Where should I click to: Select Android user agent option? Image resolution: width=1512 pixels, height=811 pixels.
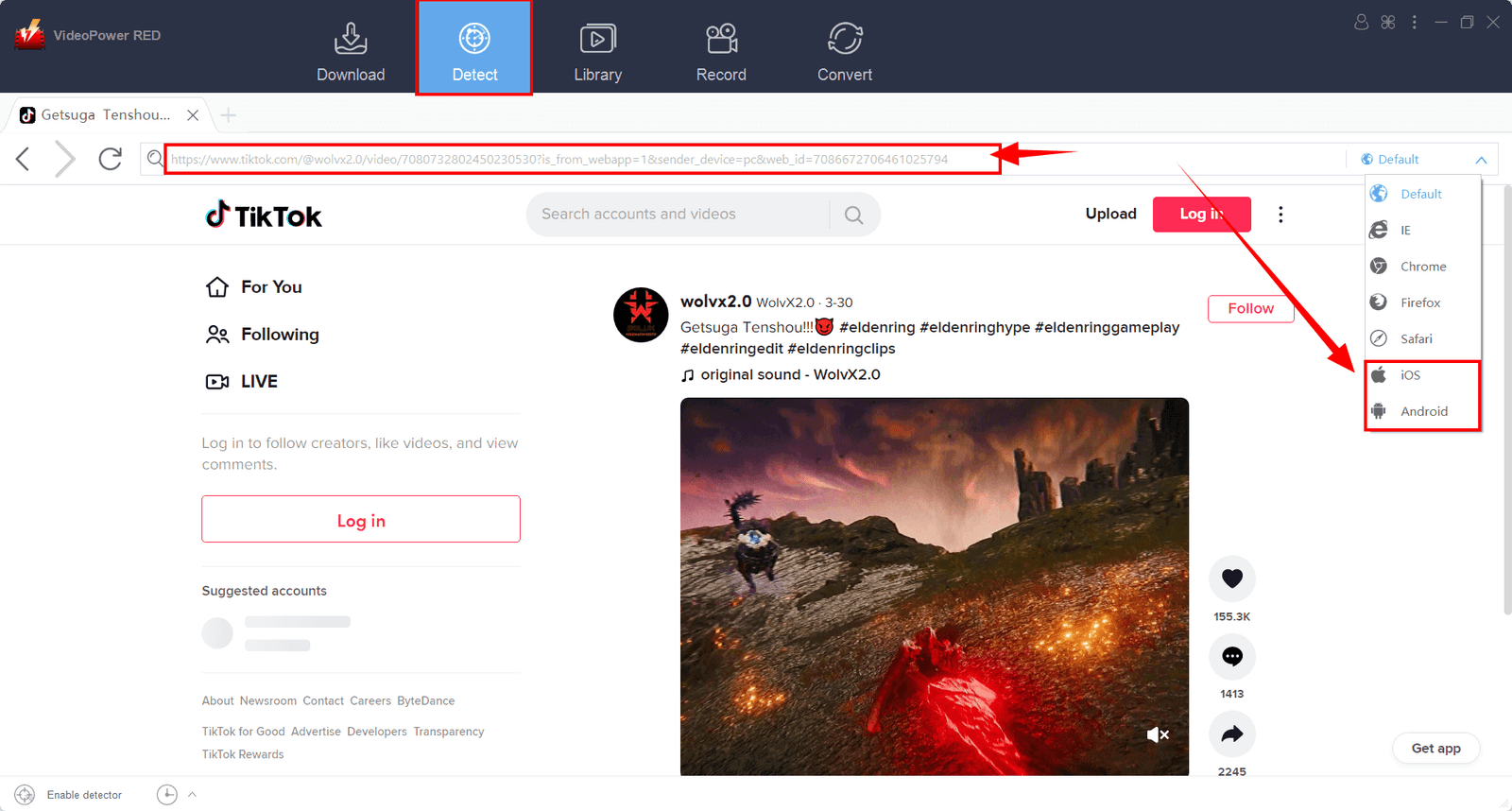[1421, 411]
